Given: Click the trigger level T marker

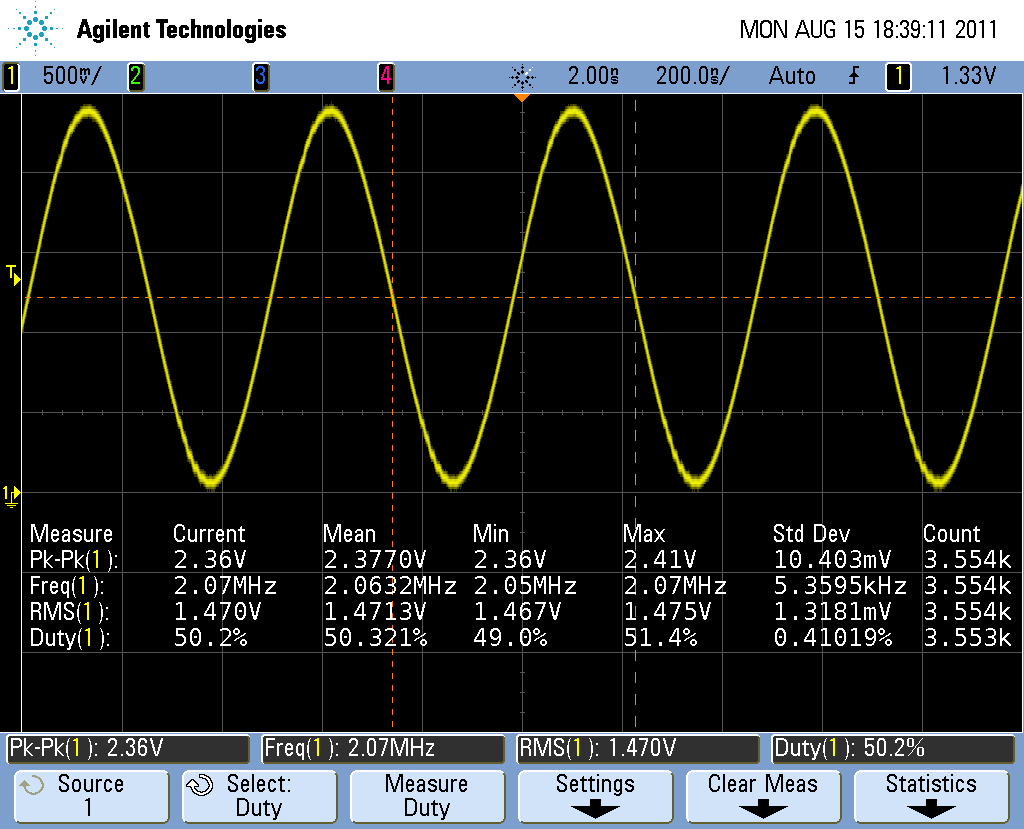Looking at the screenshot, I should pyautogui.click(x=12, y=274).
